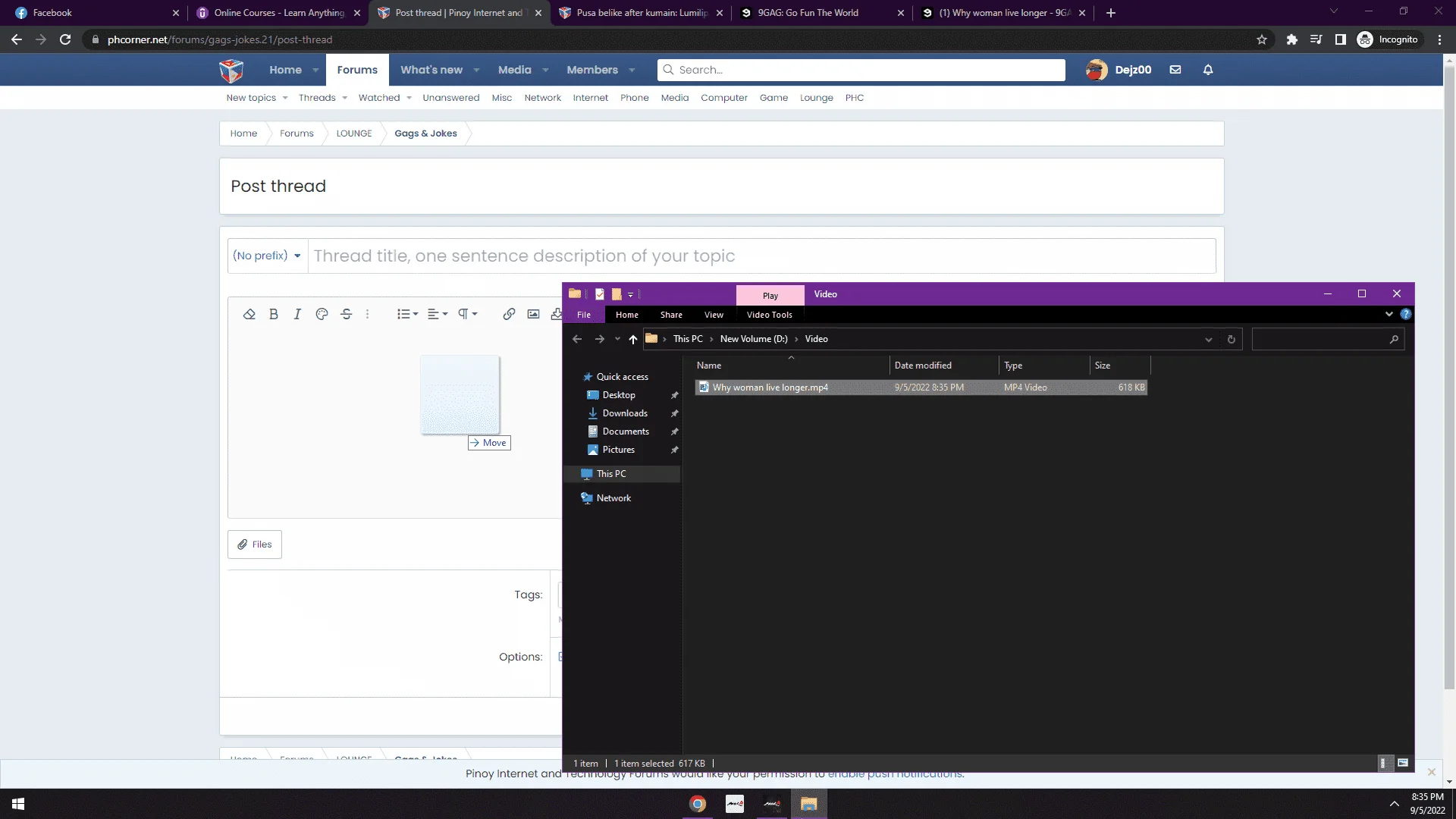Open the Home tab in Explorer ribbon
This screenshot has height=819, width=1456.
coord(627,315)
